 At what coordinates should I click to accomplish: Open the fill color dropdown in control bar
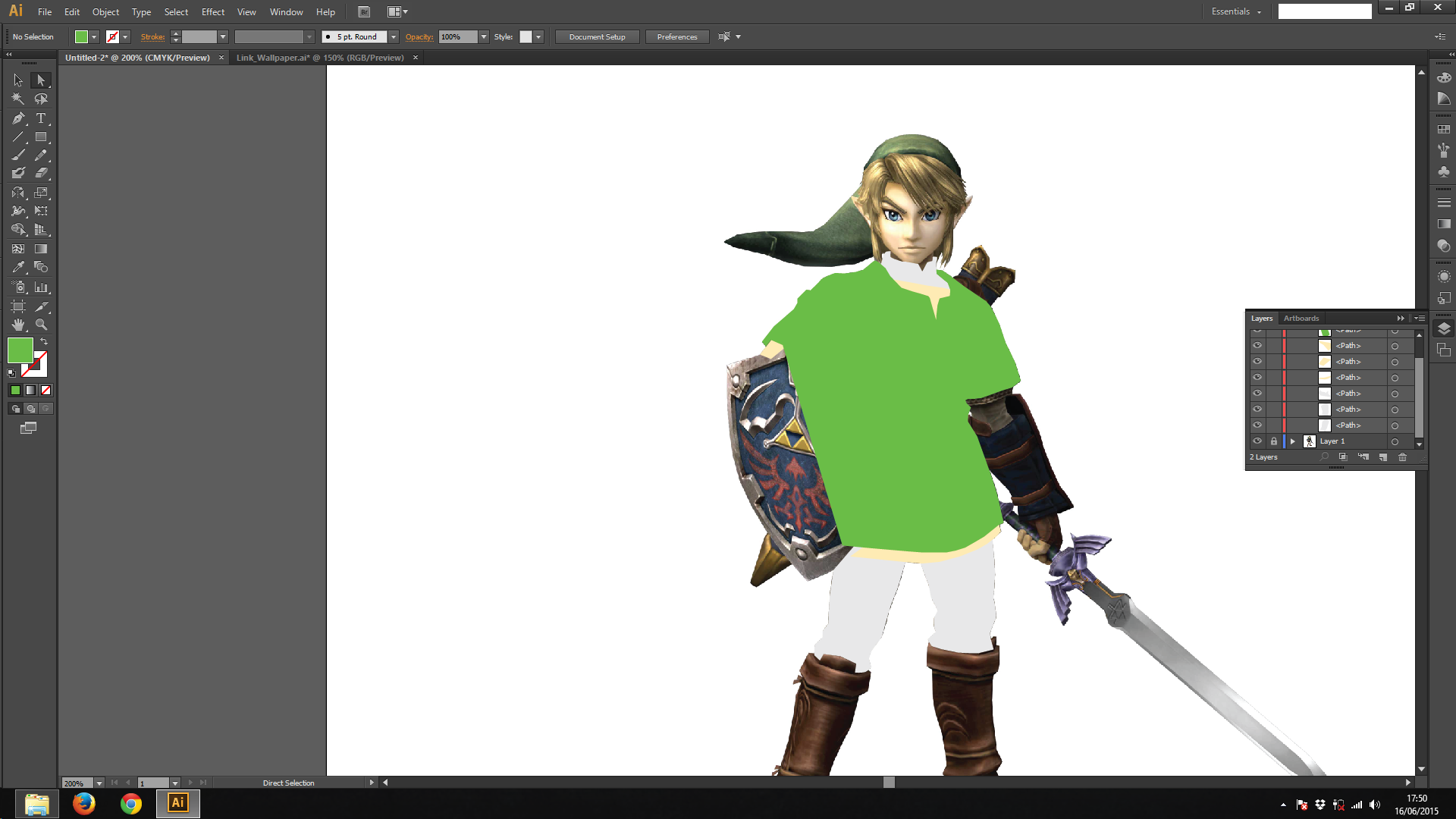94,37
